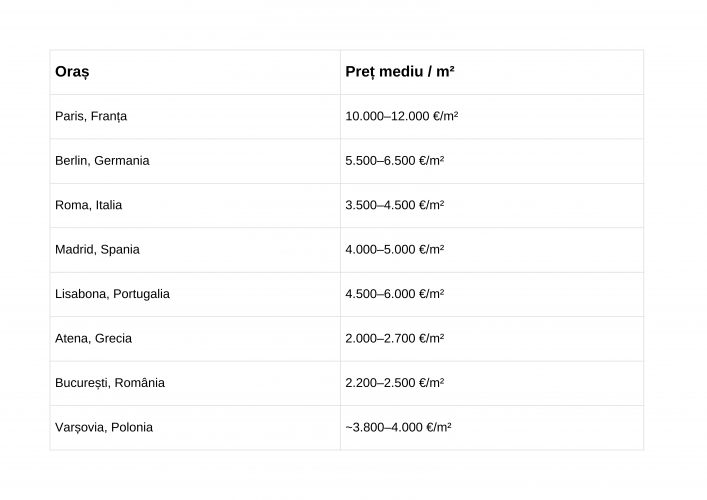Image resolution: width=707 pixels, height=500 pixels.
Task: Click the "Oraș" column header
Action: pos(72,73)
